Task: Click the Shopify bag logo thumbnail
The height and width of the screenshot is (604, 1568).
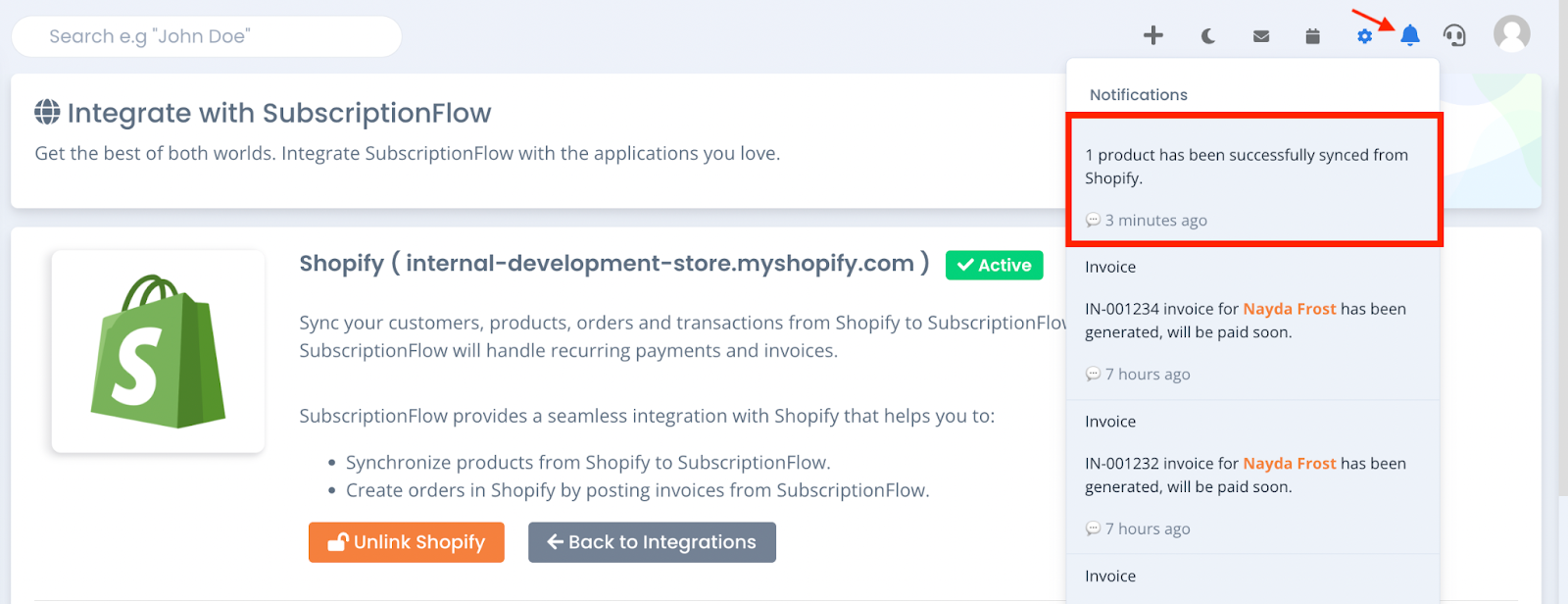Action: tap(158, 351)
